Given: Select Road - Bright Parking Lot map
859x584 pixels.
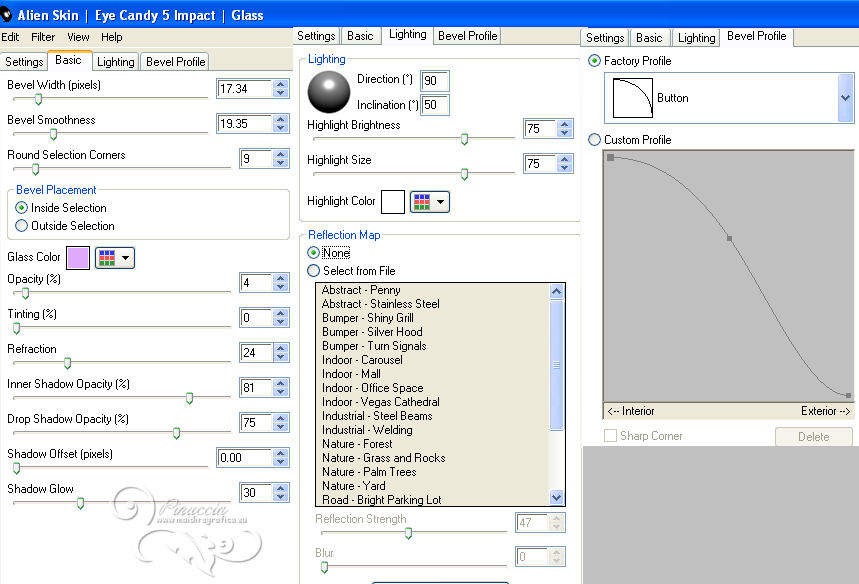Looking at the screenshot, I should [x=382, y=500].
